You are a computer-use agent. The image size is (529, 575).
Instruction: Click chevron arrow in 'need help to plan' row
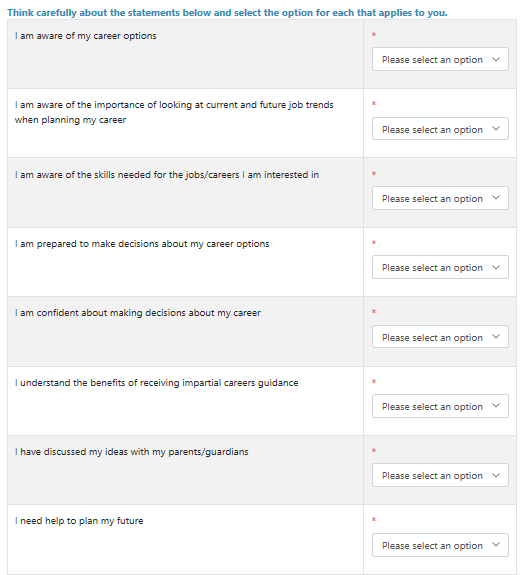(x=496, y=545)
